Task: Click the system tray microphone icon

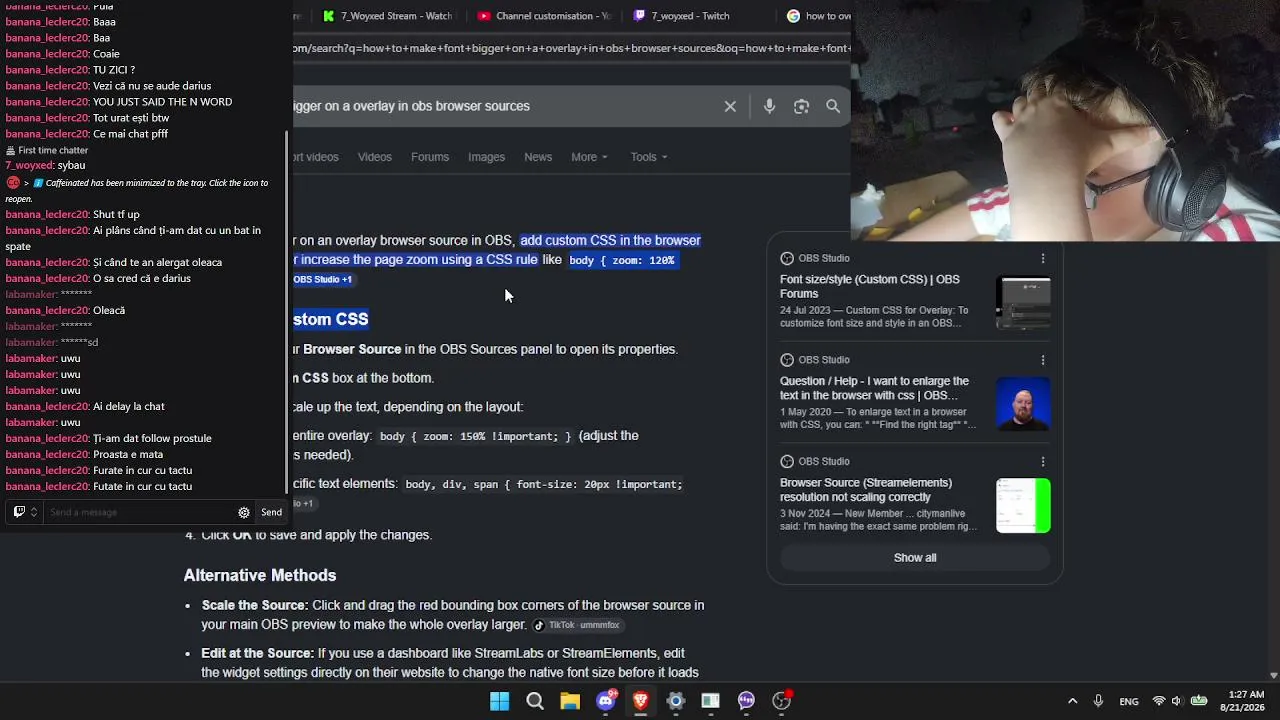Action: pyautogui.click(x=1098, y=701)
